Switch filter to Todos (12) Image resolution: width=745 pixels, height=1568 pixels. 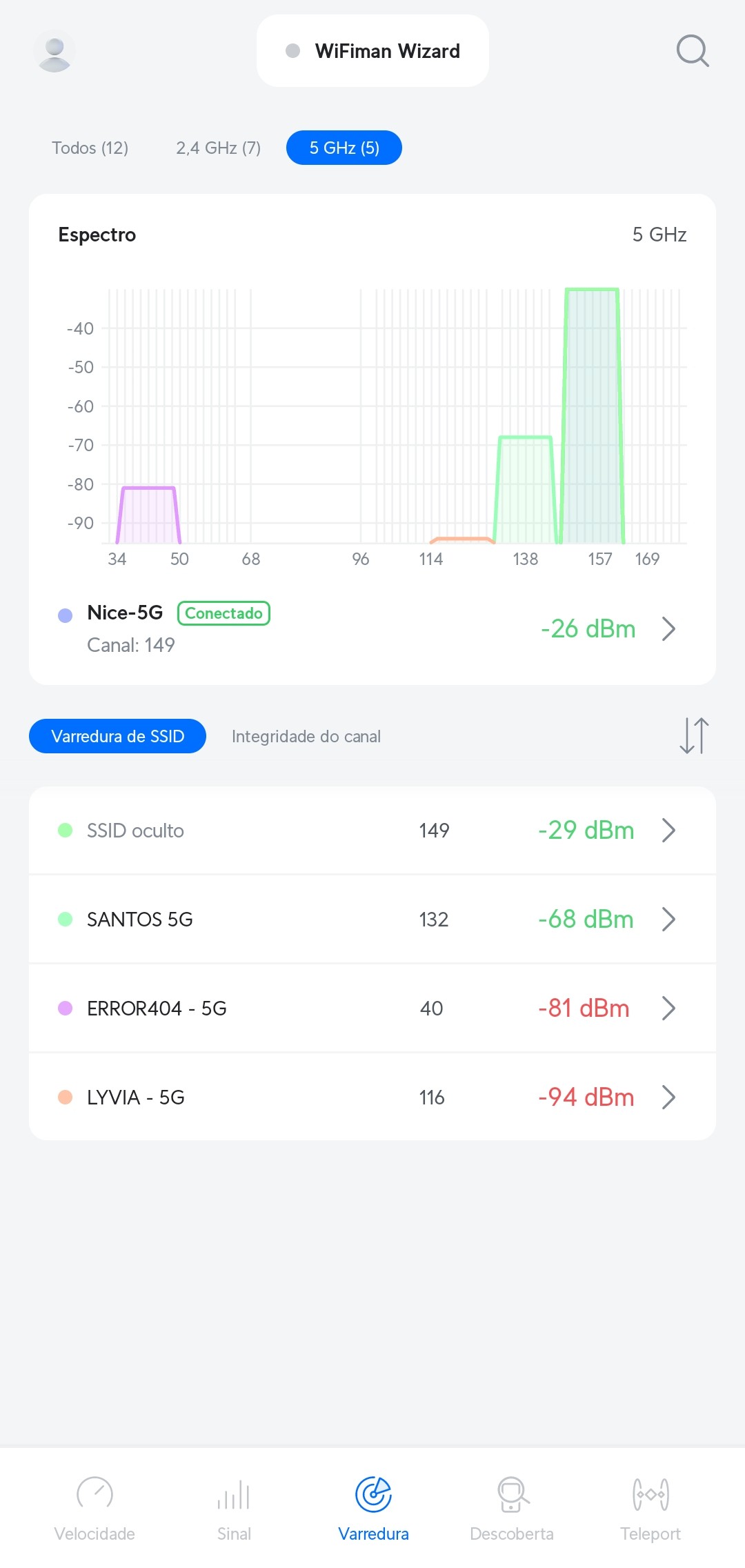pos(90,148)
